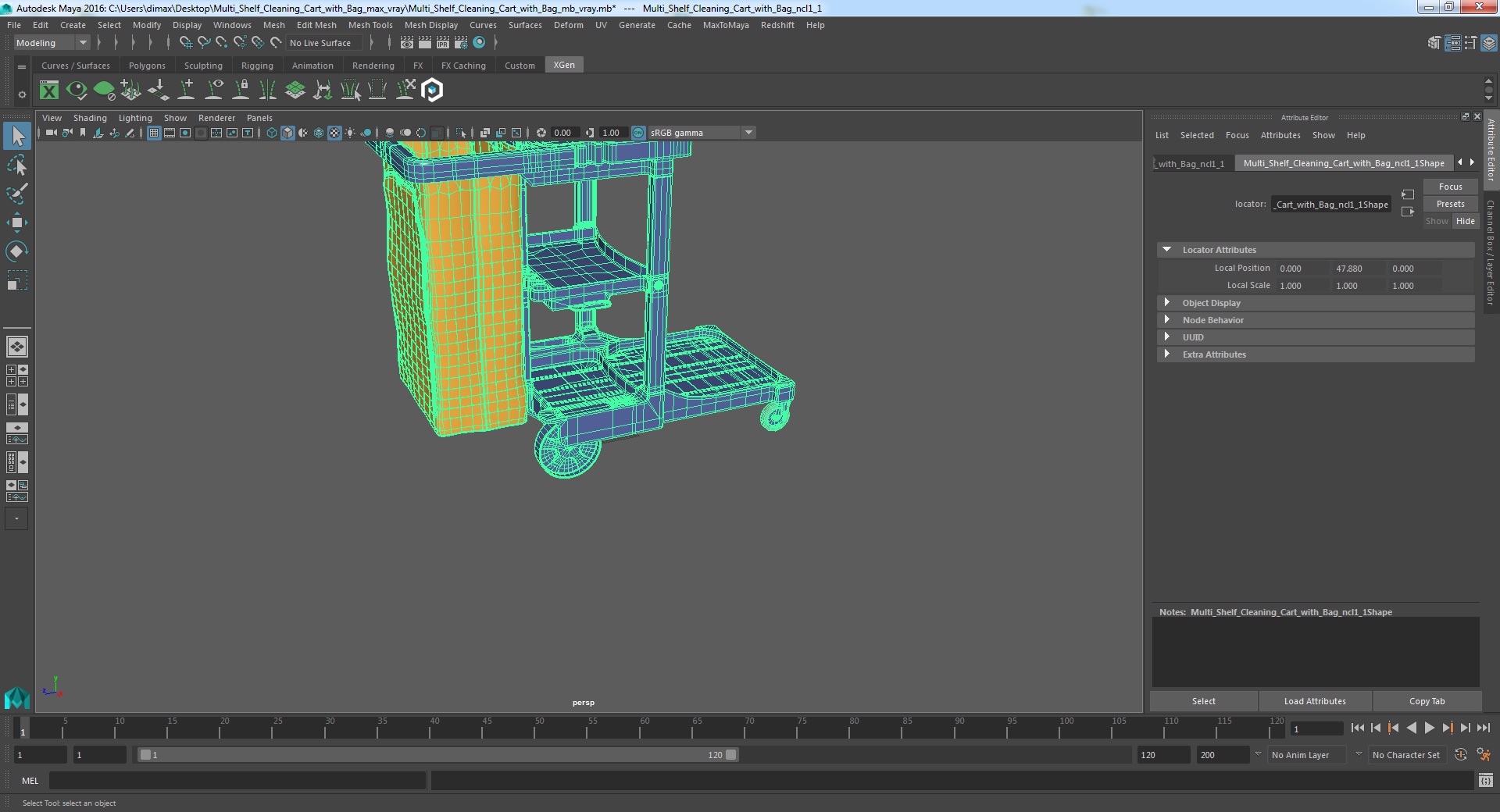Choose the Move tool
Viewport: 1500px width, 812px height.
(17, 223)
